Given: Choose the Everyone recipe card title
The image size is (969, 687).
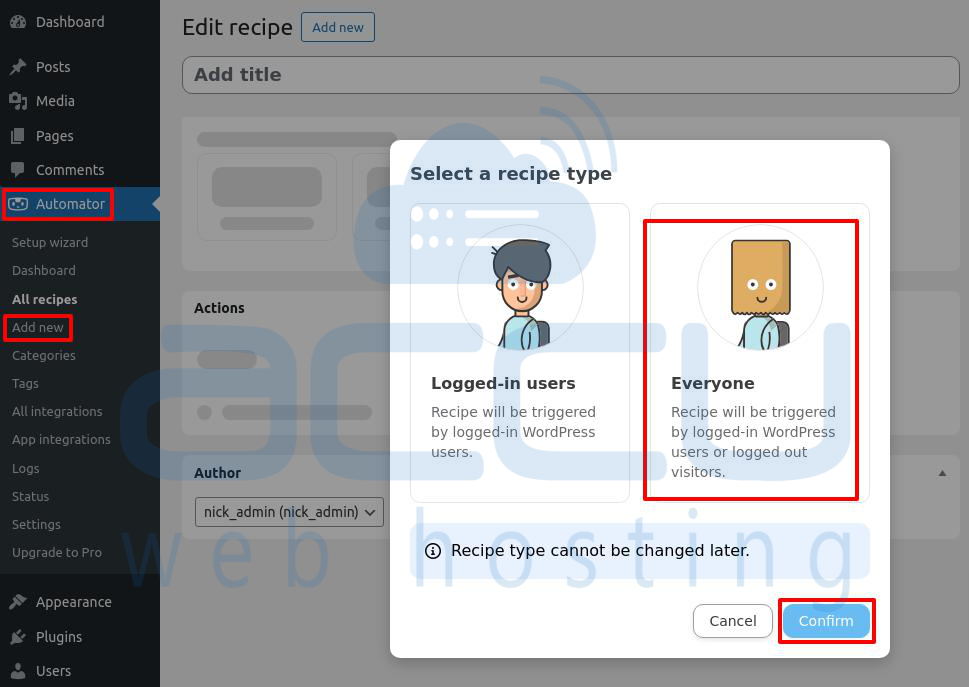Looking at the screenshot, I should click(713, 383).
